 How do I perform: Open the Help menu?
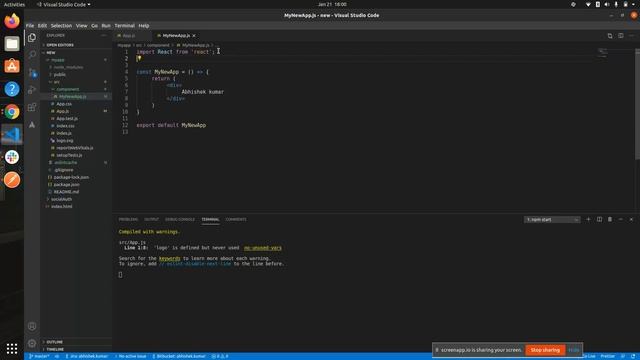pos(144,26)
